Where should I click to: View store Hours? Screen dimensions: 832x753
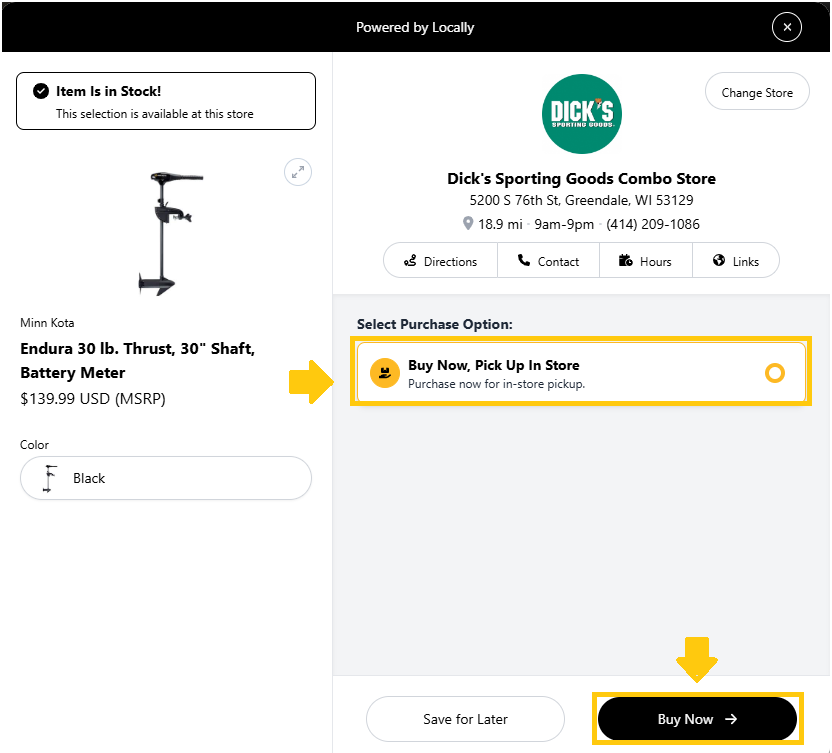(645, 261)
